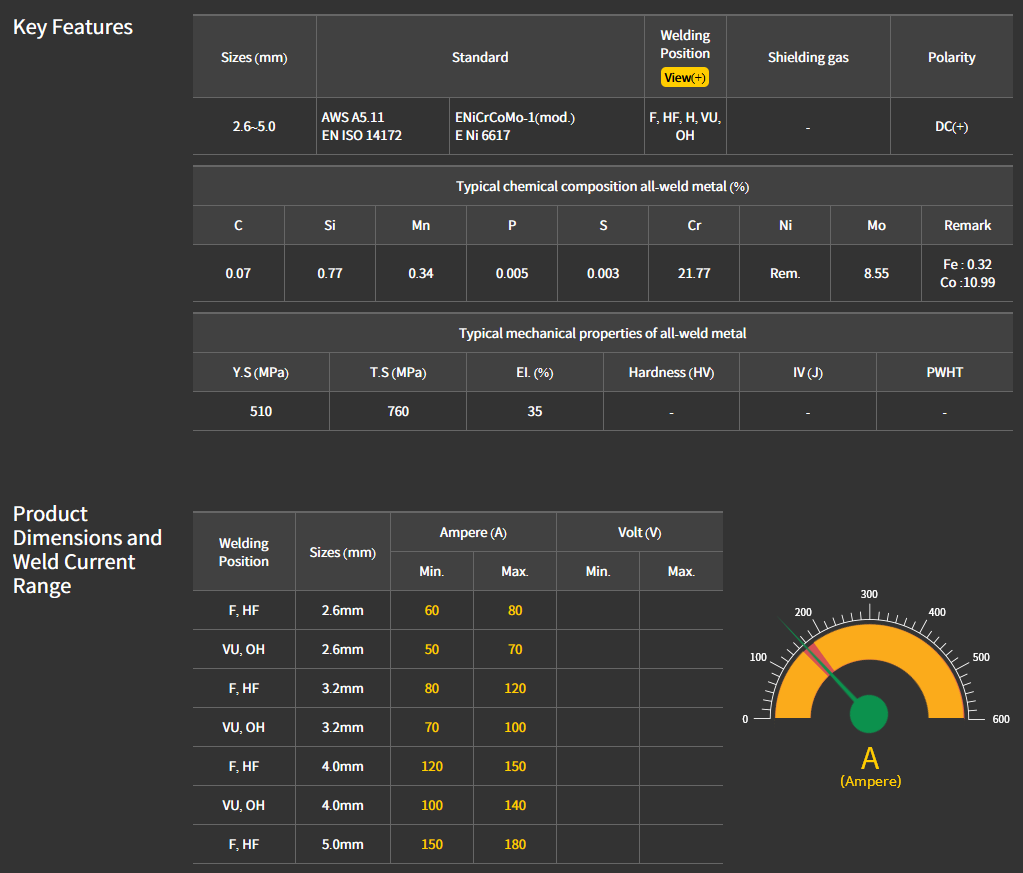Click the 'Volt (V)' column header

point(639,532)
